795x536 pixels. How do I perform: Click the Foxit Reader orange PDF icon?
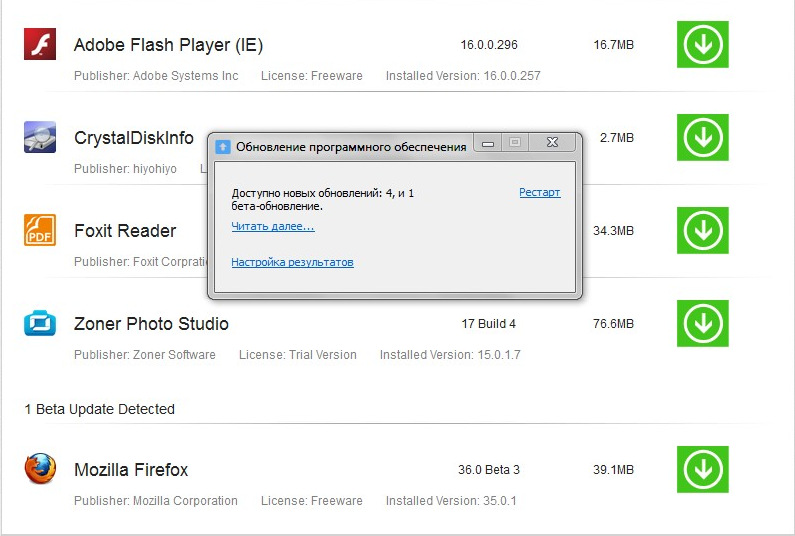coord(40,230)
